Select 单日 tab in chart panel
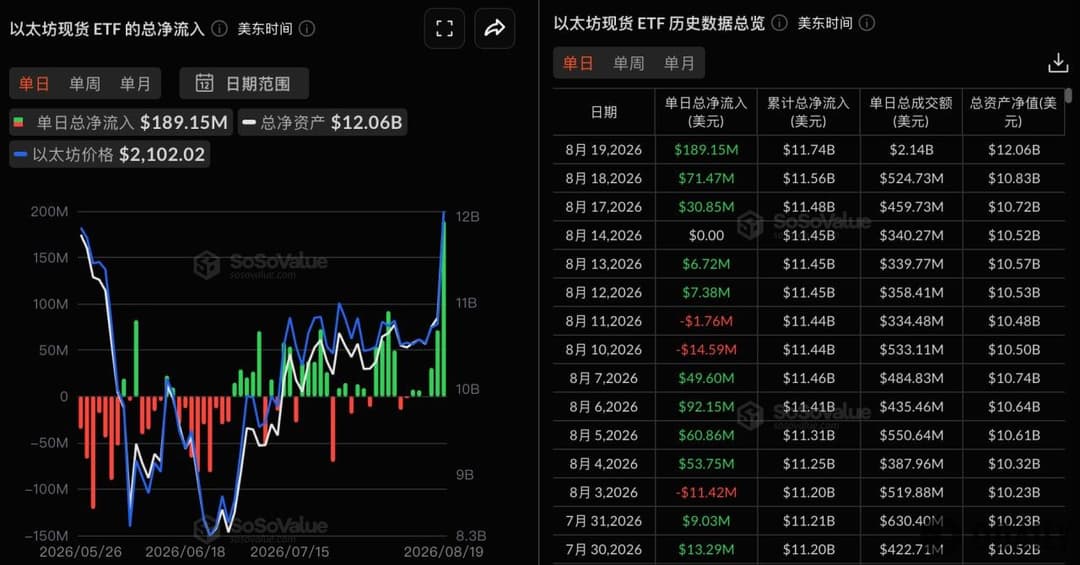This screenshot has width=1080, height=565. [x=34, y=84]
